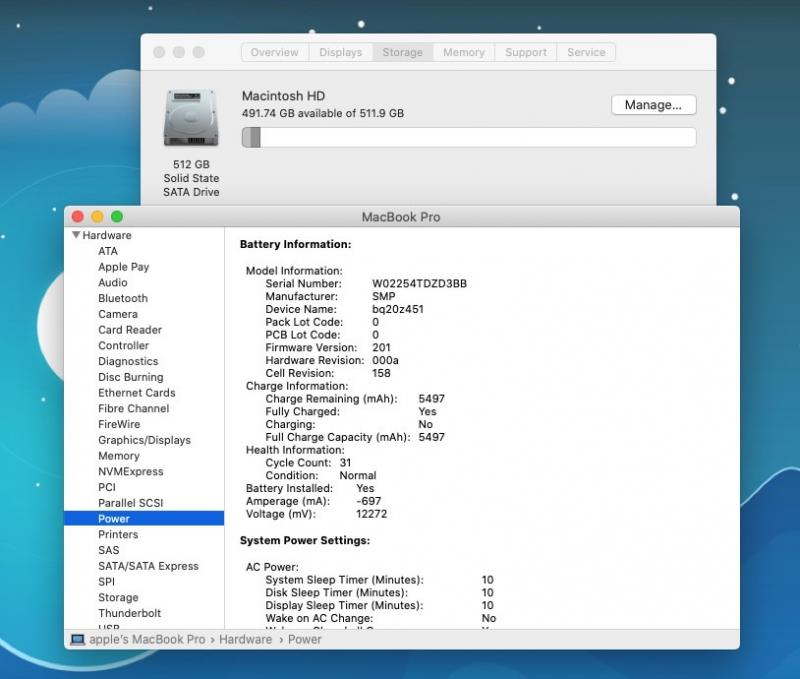This screenshot has width=800, height=679.
Task: Click the Manage... button
Action: [654, 105]
